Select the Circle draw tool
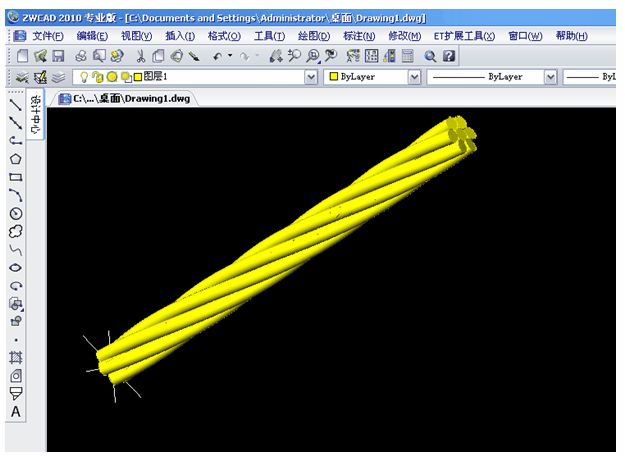 pyautogui.click(x=15, y=213)
